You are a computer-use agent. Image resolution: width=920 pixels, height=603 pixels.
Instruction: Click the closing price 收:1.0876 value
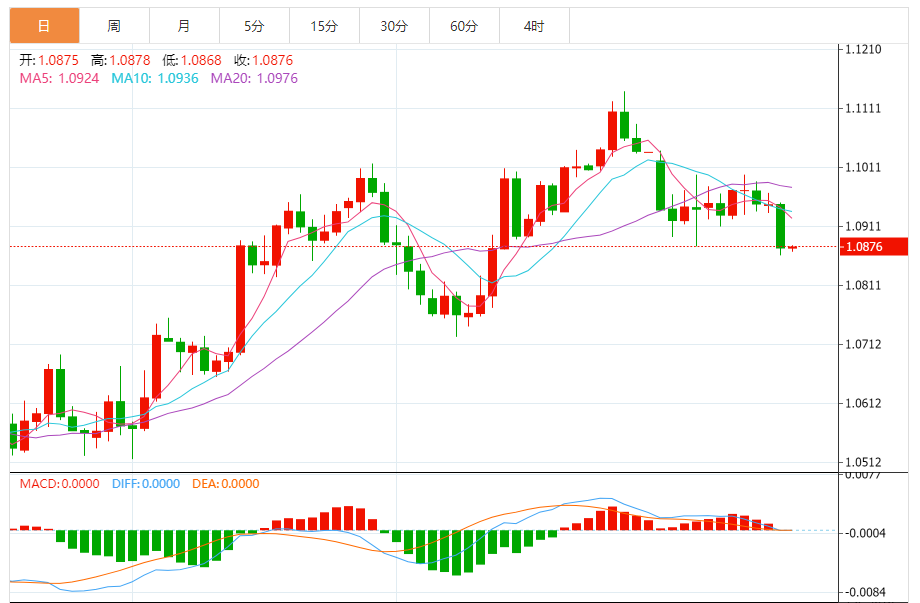(263, 60)
